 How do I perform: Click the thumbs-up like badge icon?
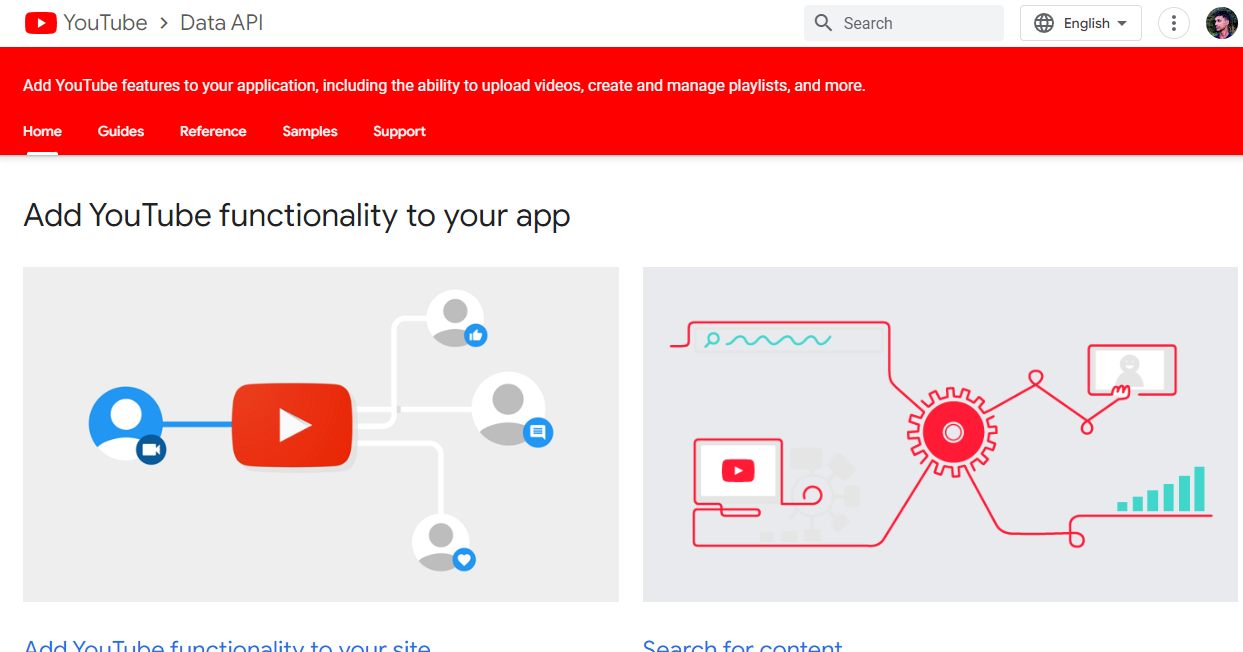pyautogui.click(x=476, y=336)
